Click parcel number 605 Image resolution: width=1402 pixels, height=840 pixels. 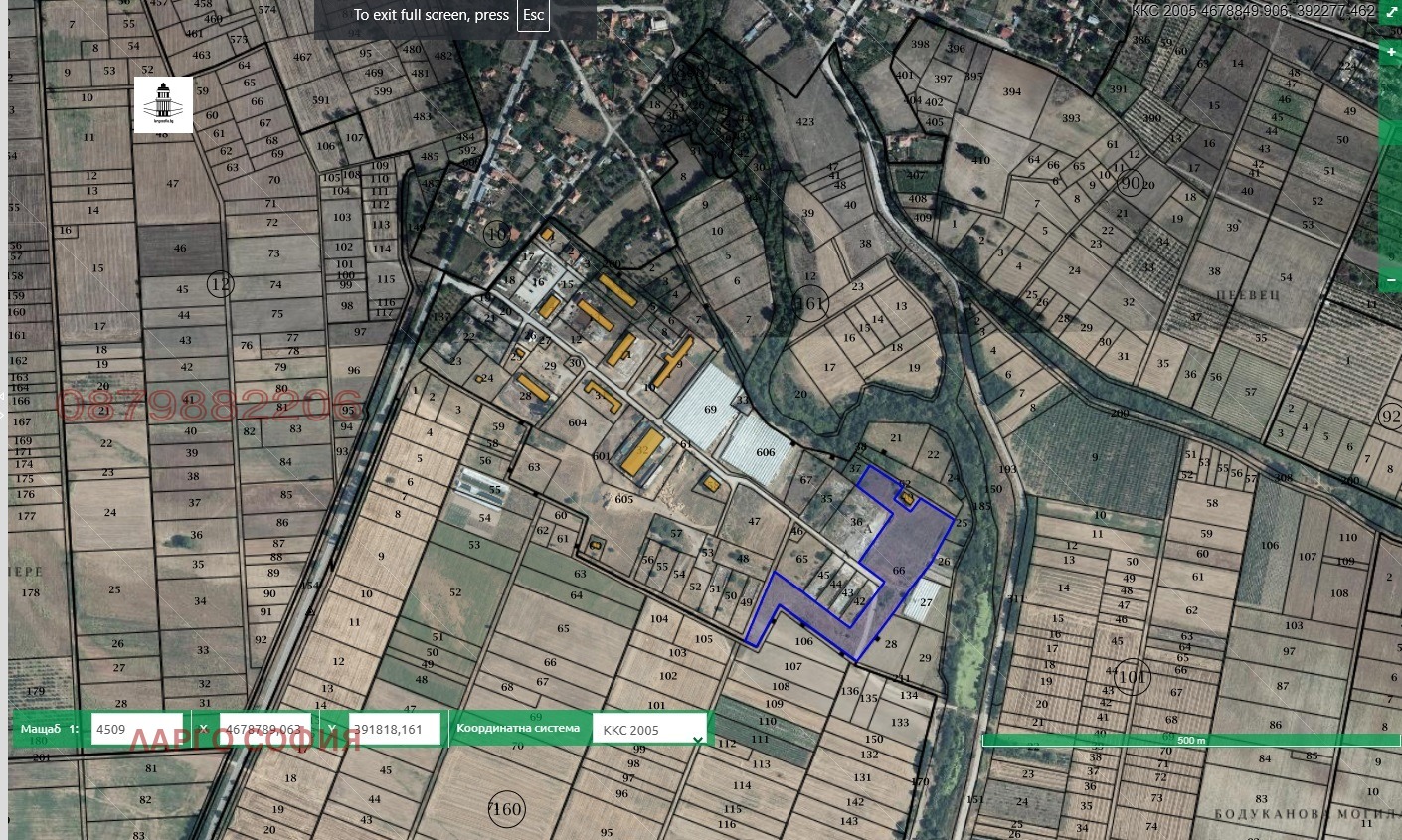pos(623,499)
